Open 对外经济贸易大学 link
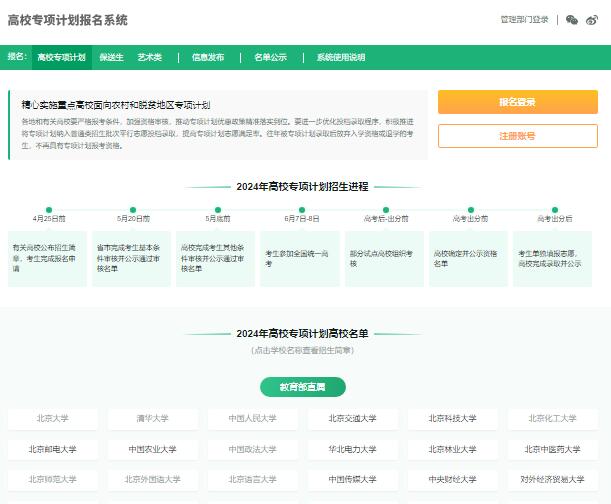This screenshot has height=504, width=611. click(x=553, y=479)
